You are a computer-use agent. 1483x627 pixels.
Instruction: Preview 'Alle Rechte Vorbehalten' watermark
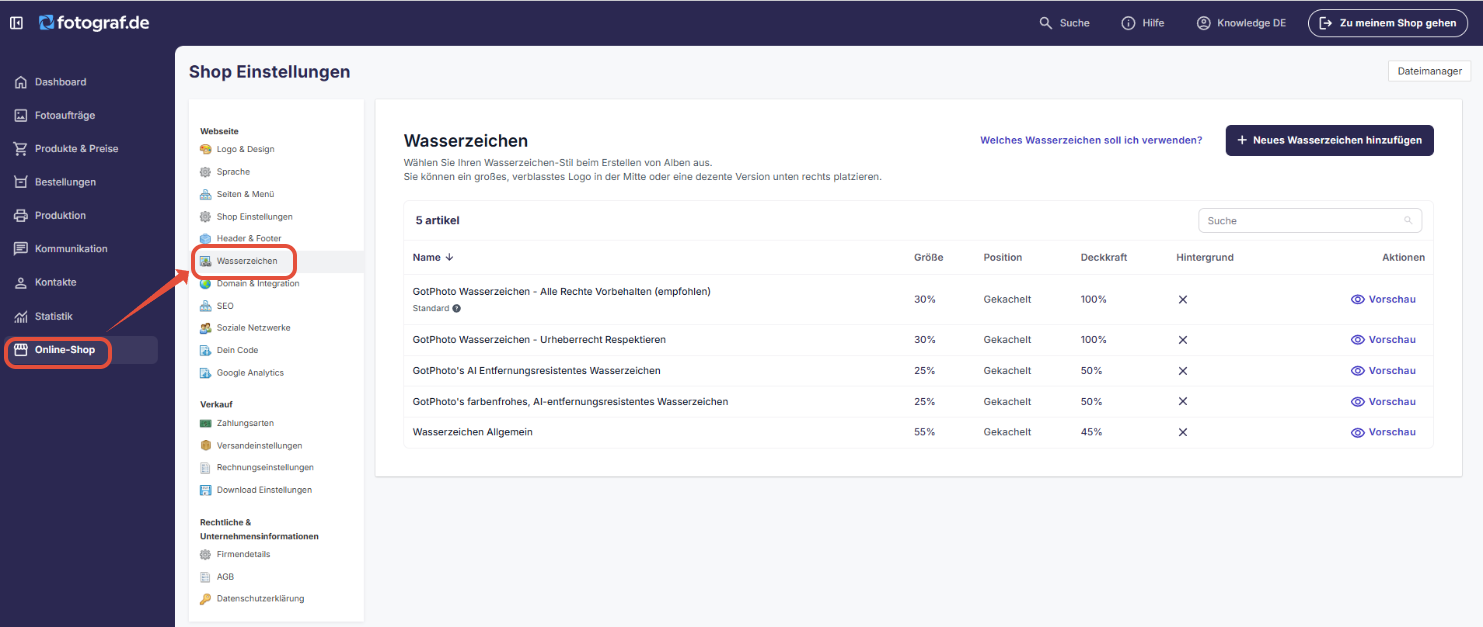pyautogui.click(x=1383, y=299)
